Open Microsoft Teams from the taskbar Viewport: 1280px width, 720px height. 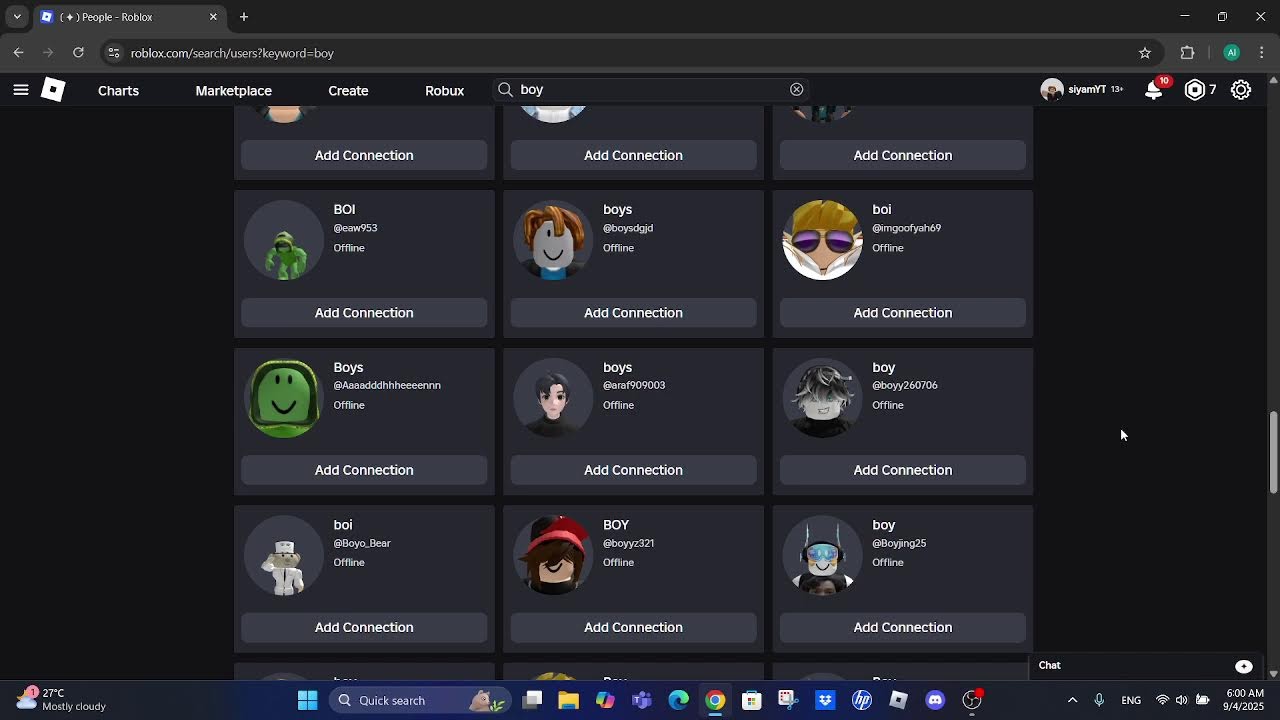[x=642, y=700]
